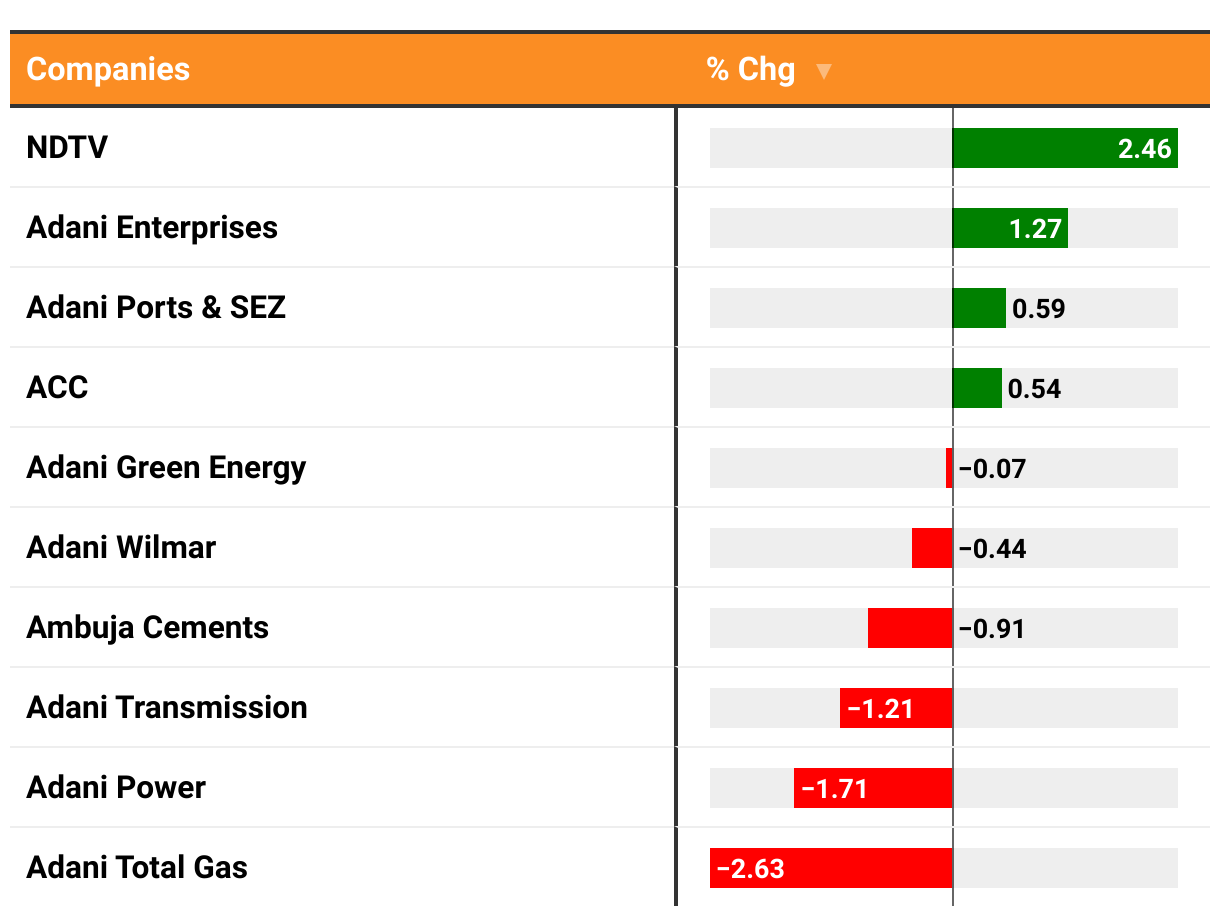Open the Adani Power row label
The width and height of the screenshot is (1220, 916).
tap(116, 787)
